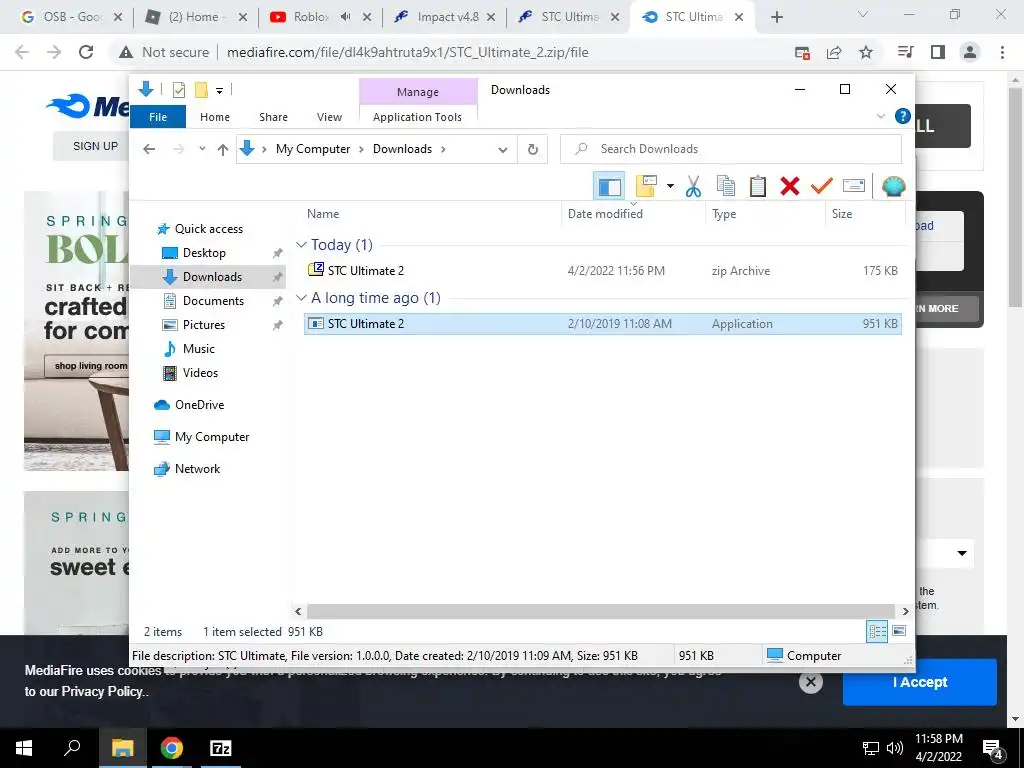Viewport: 1024px width, 768px height.
Task: Click the Cut scissors icon
Action: (x=693, y=187)
